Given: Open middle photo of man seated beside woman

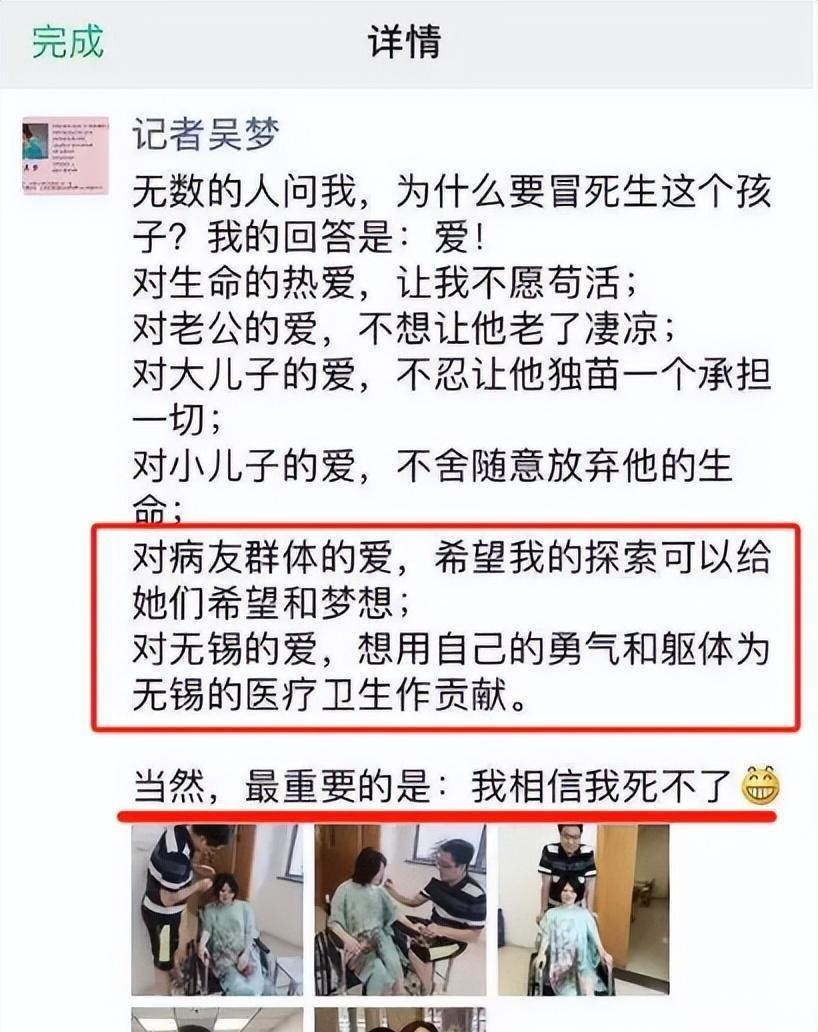Looking at the screenshot, I should 400,910.
